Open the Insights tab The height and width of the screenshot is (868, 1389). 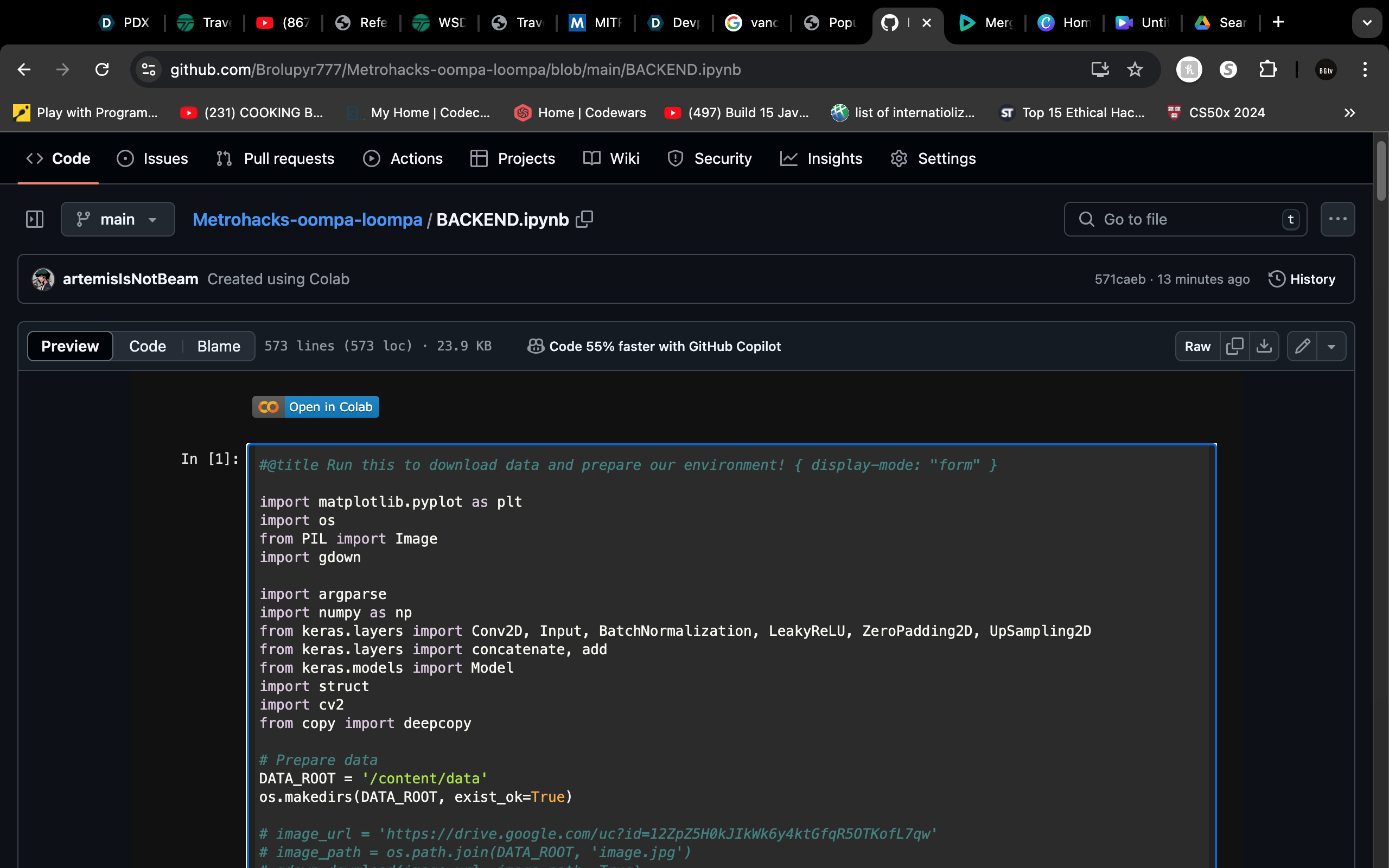(821, 158)
